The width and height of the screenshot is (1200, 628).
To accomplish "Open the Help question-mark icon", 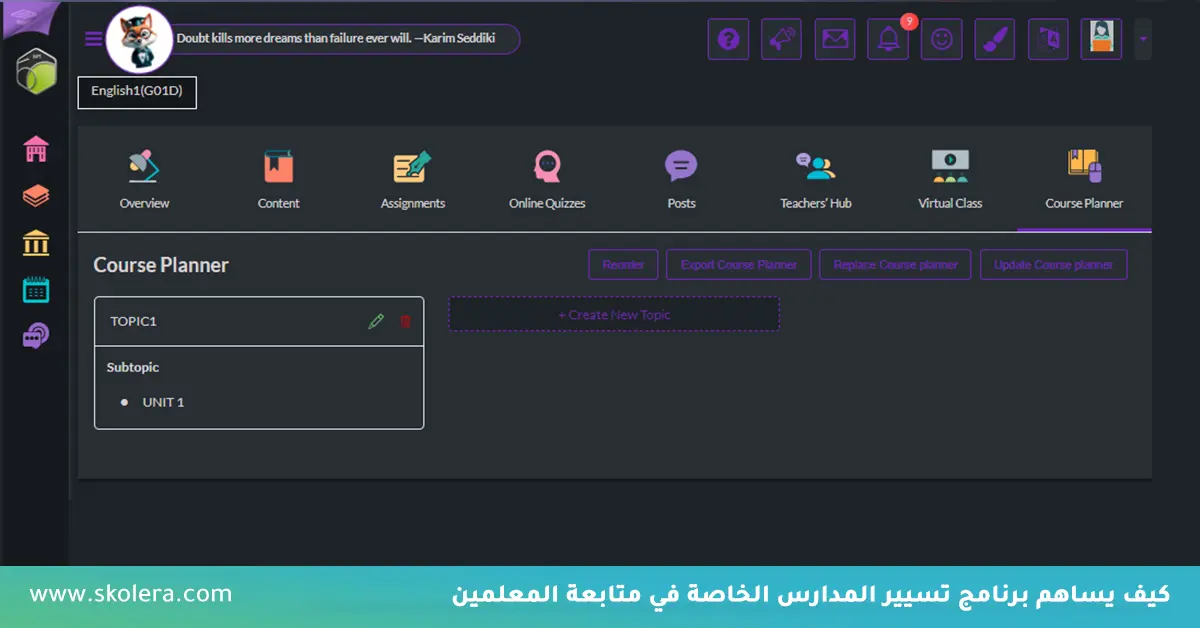I will coord(728,38).
